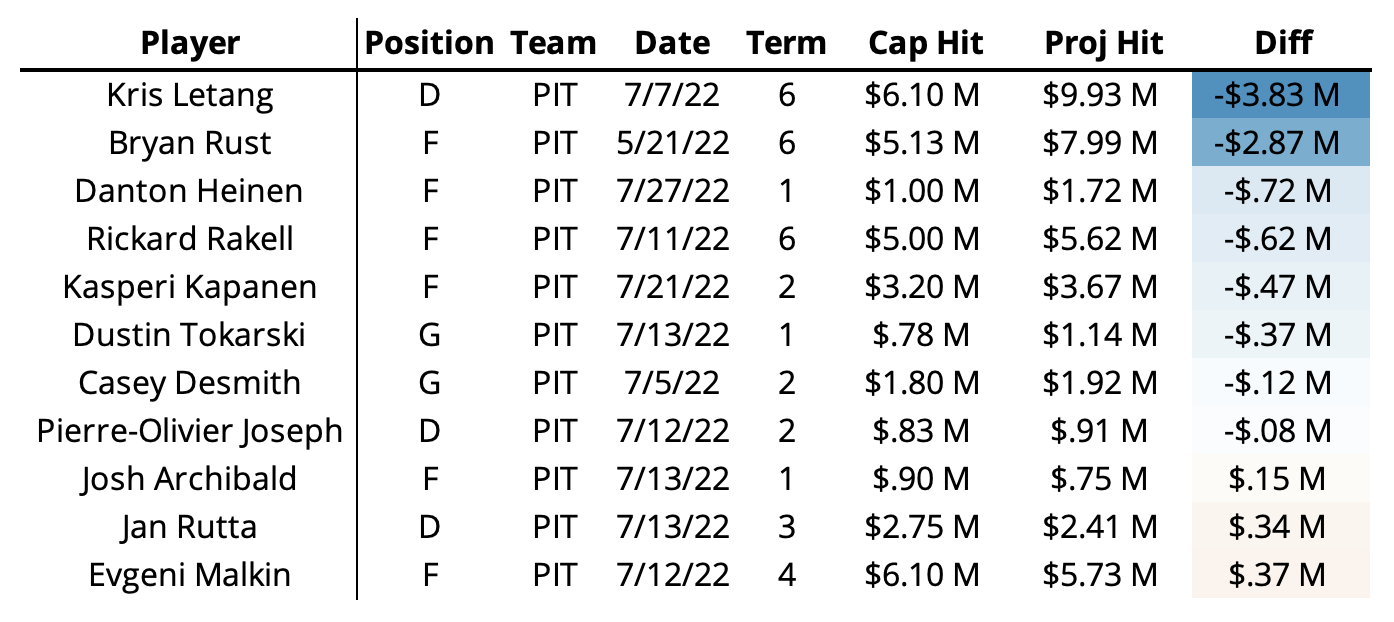Click the Date column header
Image resolution: width=1394 pixels, height=622 pixels.
pyautogui.click(x=672, y=43)
